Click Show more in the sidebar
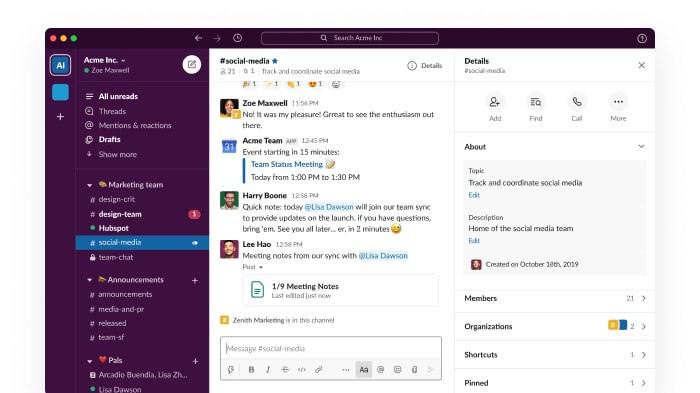Image resolution: width=700 pixels, height=393 pixels. tap(117, 154)
